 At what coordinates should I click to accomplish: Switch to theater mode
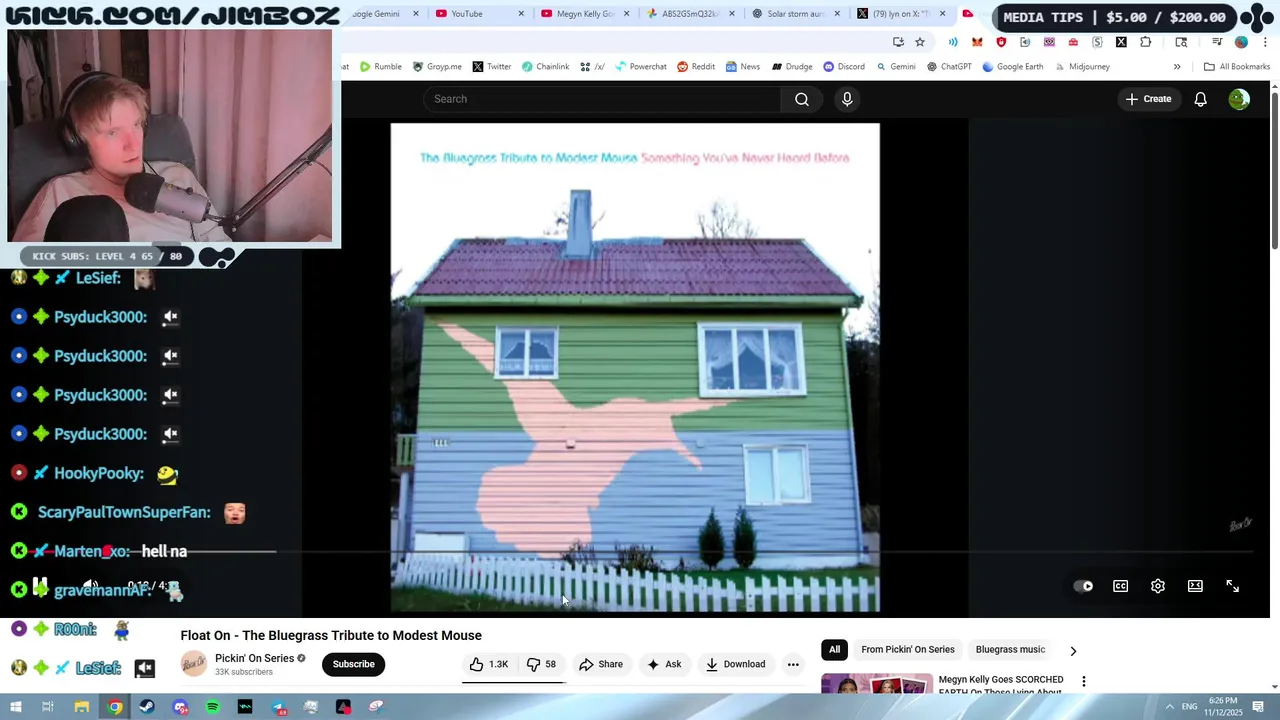point(1195,586)
